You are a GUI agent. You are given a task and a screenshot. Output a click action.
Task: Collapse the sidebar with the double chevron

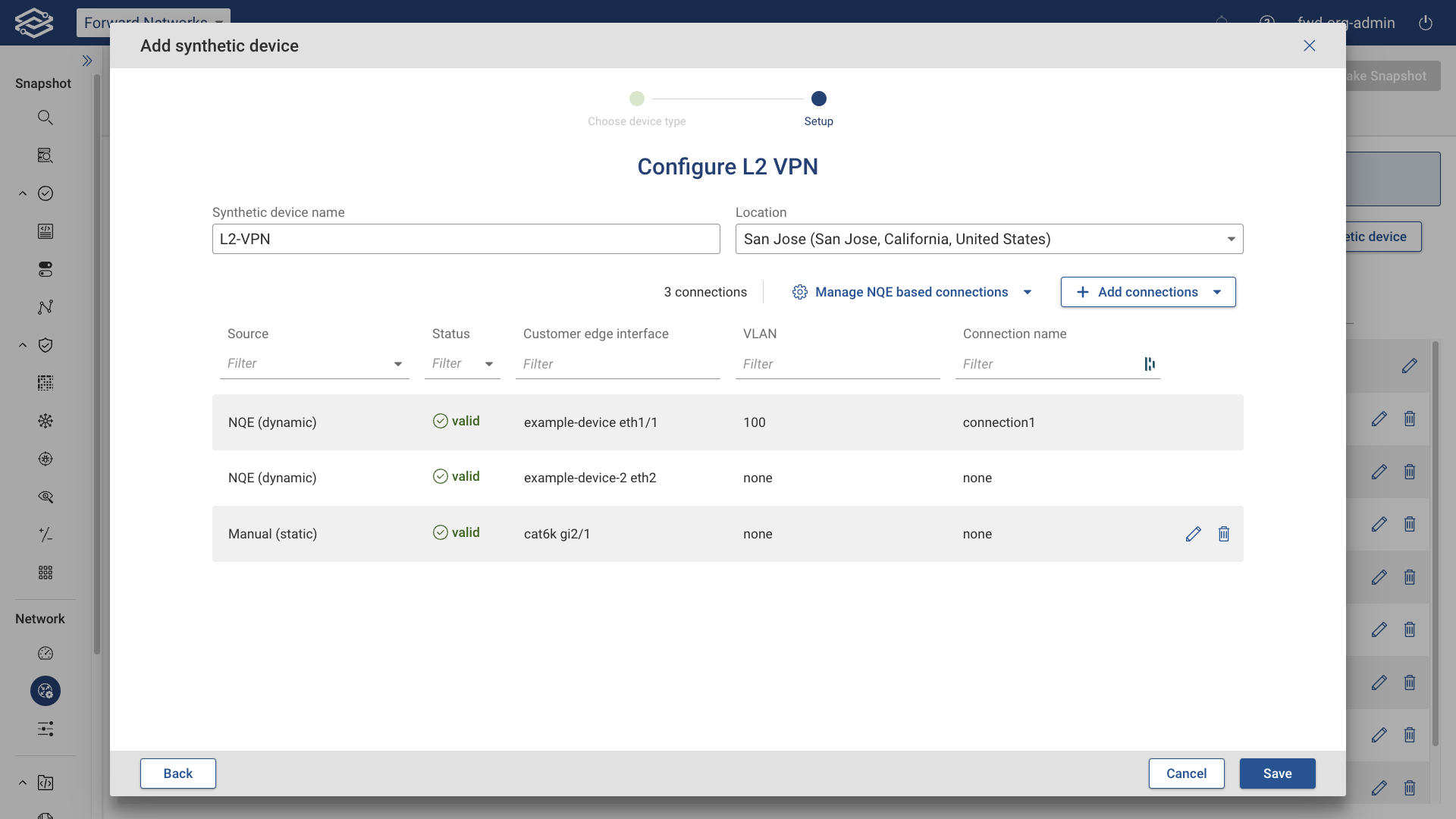pos(87,61)
